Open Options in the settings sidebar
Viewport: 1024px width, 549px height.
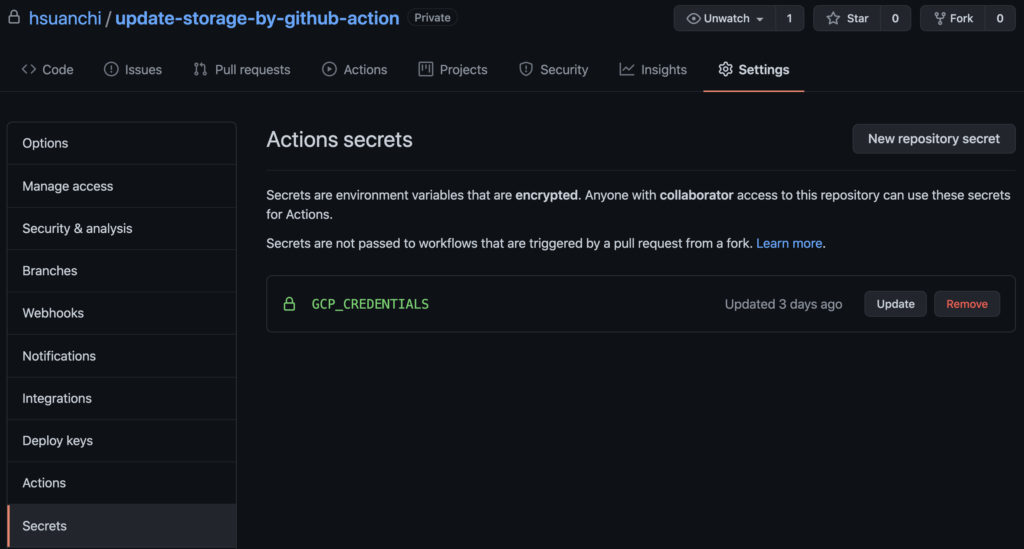point(121,143)
